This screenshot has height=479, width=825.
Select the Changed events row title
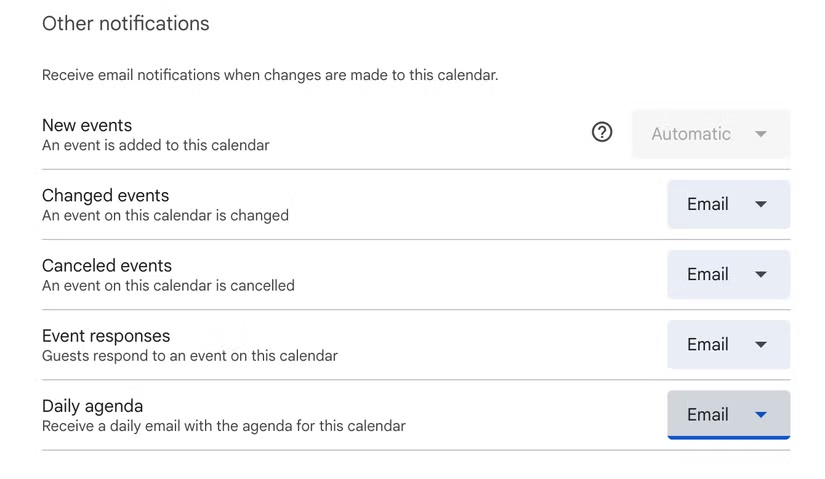105,195
